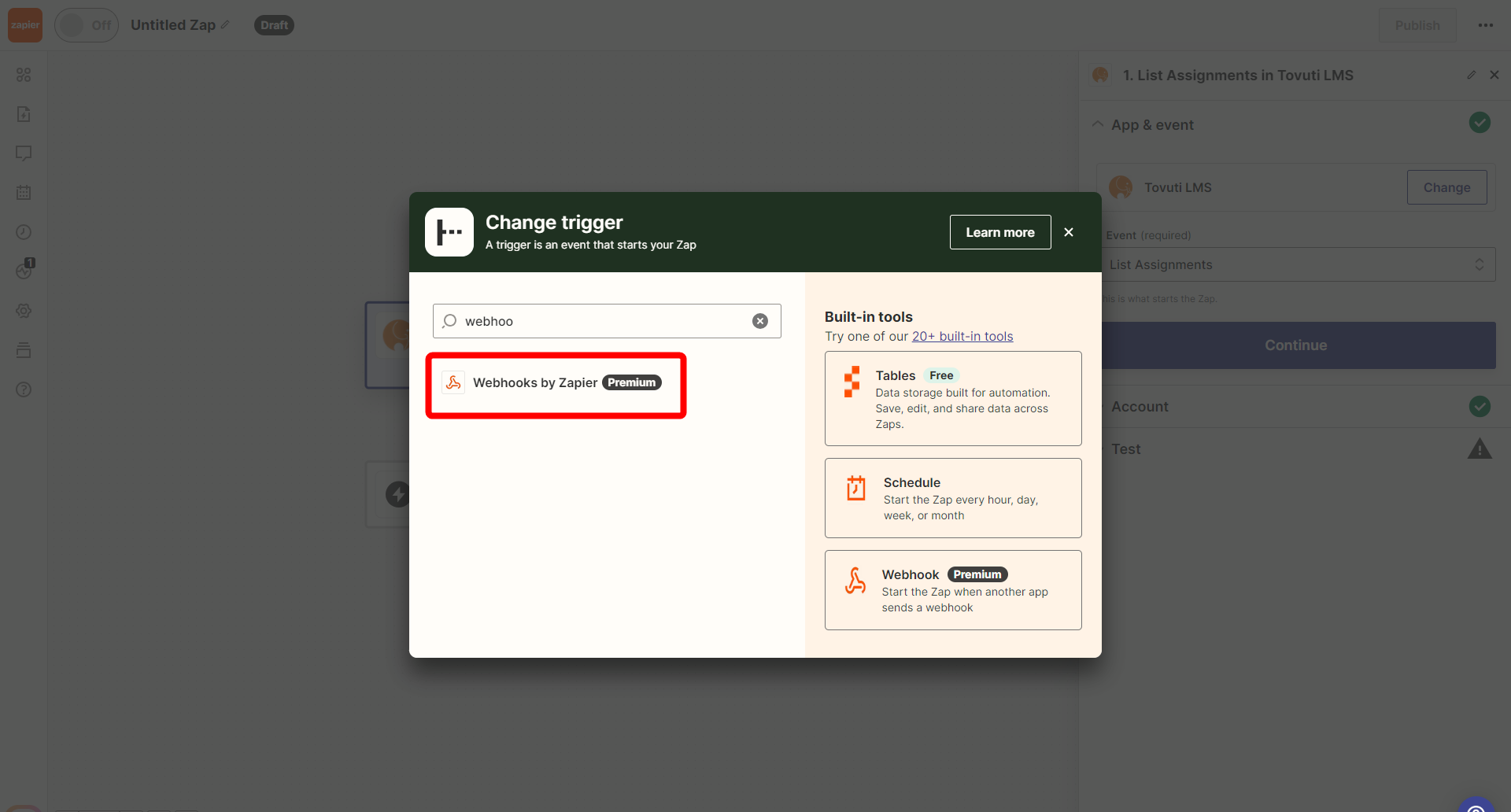Close the Change trigger dialog
The image size is (1511, 812).
pyautogui.click(x=1069, y=232)
